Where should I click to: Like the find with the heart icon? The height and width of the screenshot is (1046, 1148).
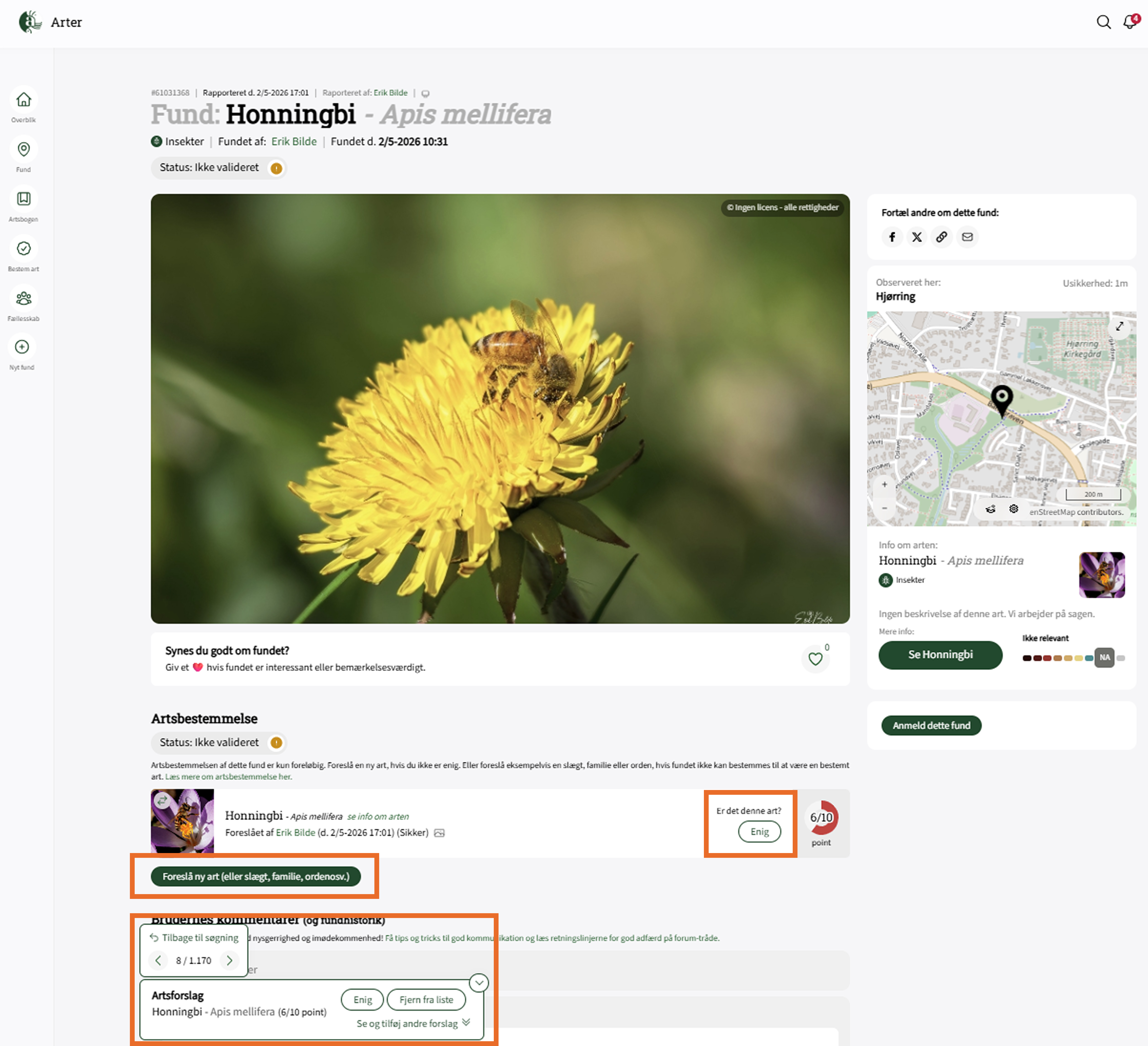click(x=815, y=659)
